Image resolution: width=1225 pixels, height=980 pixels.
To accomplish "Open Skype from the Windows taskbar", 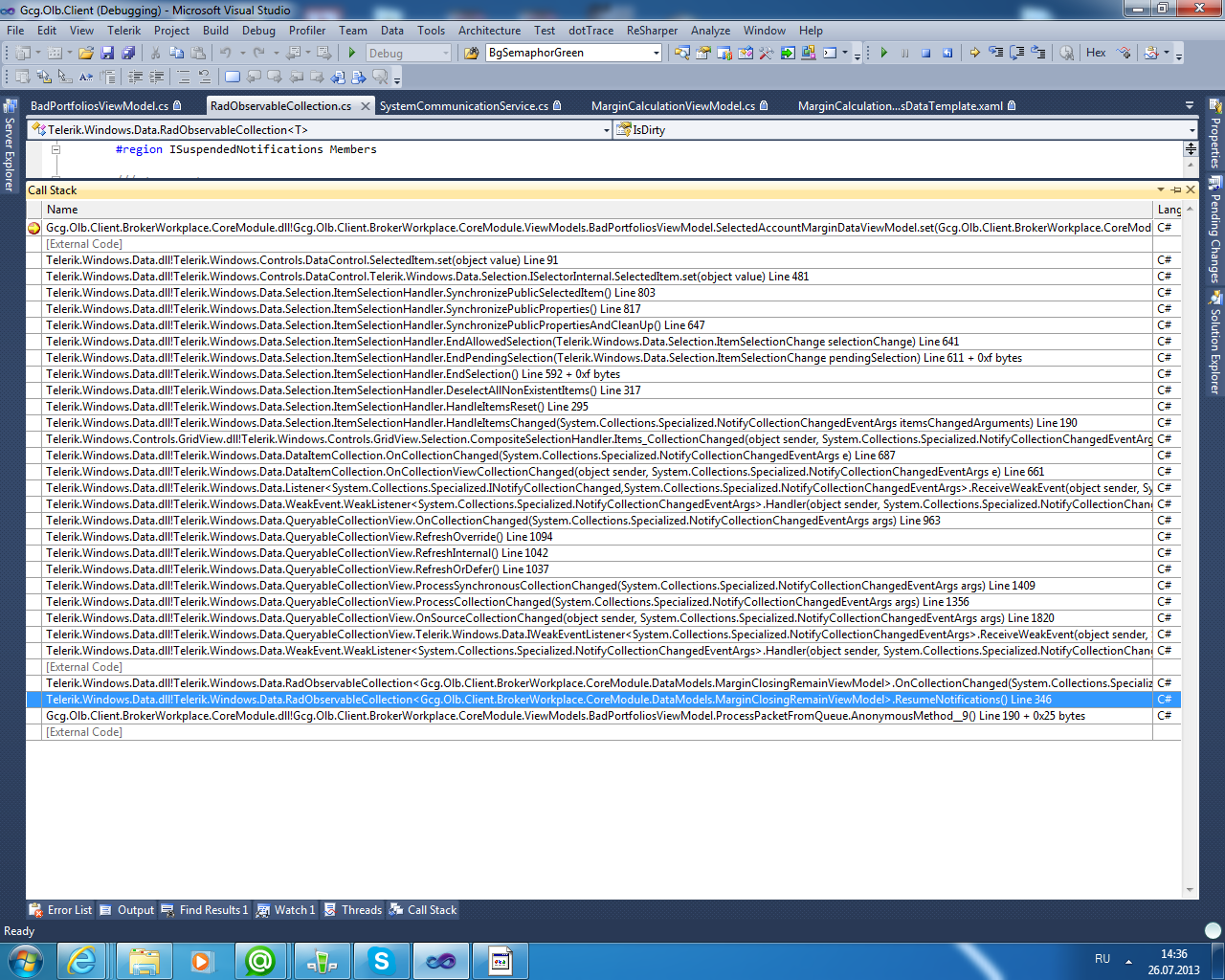I will click(382, 960).
